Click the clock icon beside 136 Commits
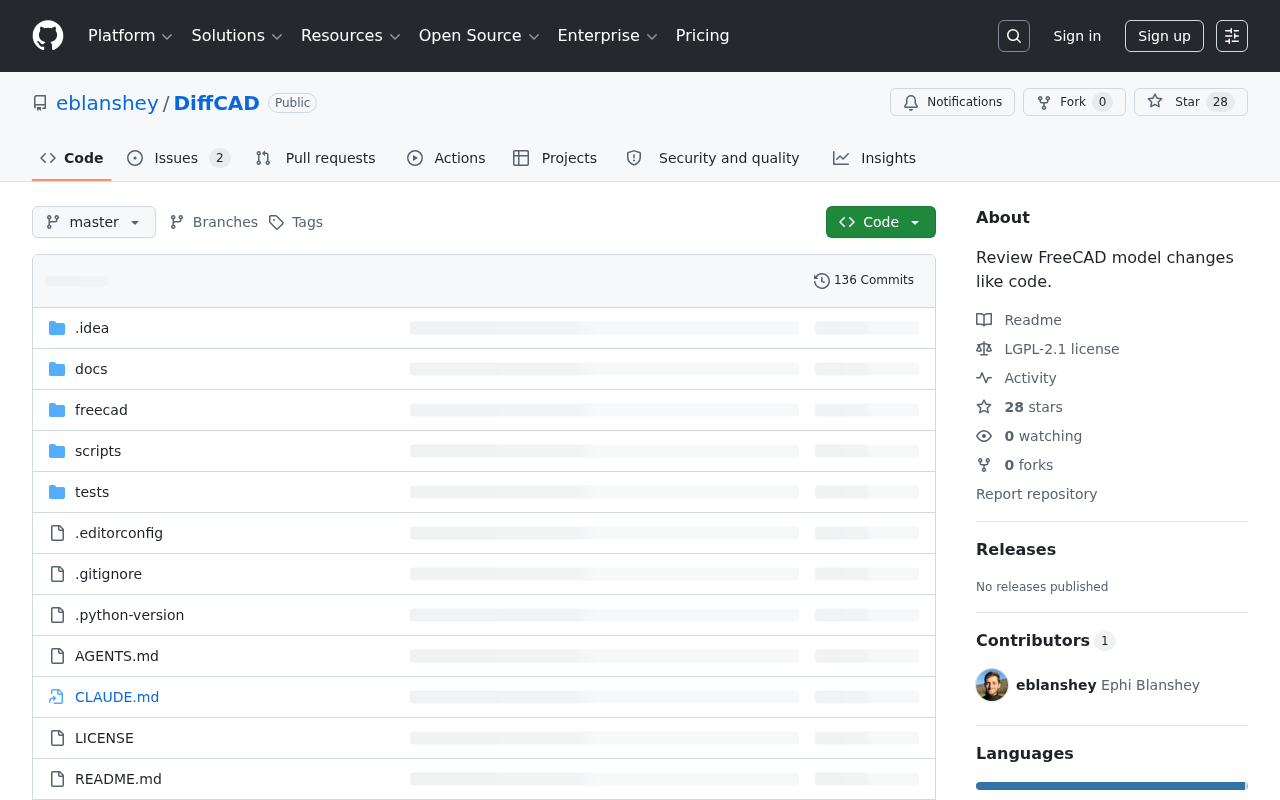Image resolution: width=1280 pixels, height=800 pixels. pos(822,281)
